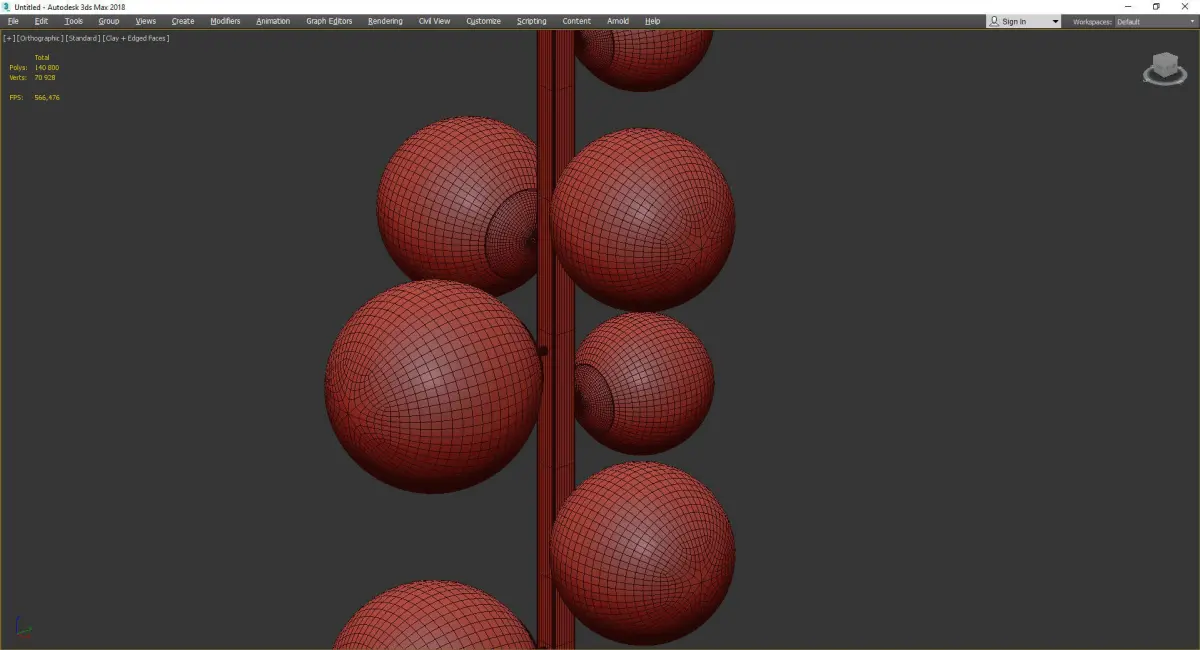
Task: Click the FPS value '566,476'
Action: pyautogui.click(x=47, y=97)
